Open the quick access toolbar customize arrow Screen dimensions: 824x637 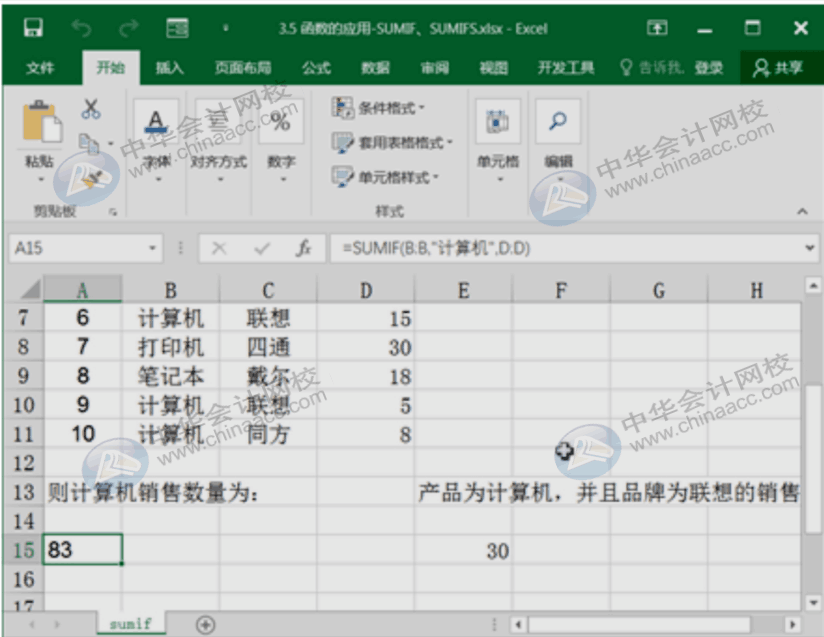[x=225, y=28]
